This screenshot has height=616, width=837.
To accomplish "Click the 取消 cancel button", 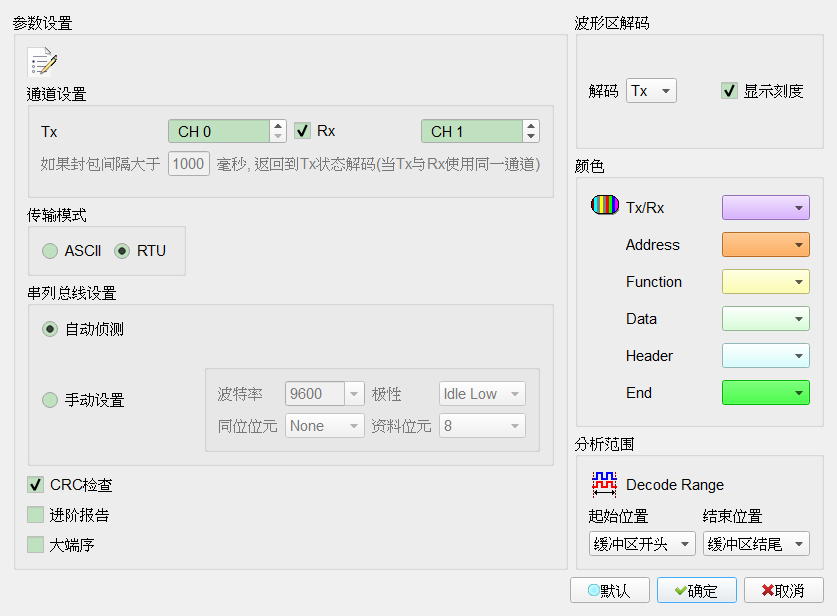I will (x=784, y=590).
